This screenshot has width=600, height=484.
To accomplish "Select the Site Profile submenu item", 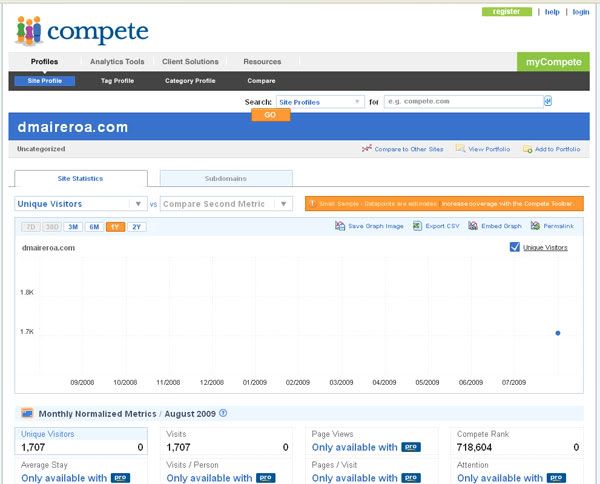I will 44,81.
